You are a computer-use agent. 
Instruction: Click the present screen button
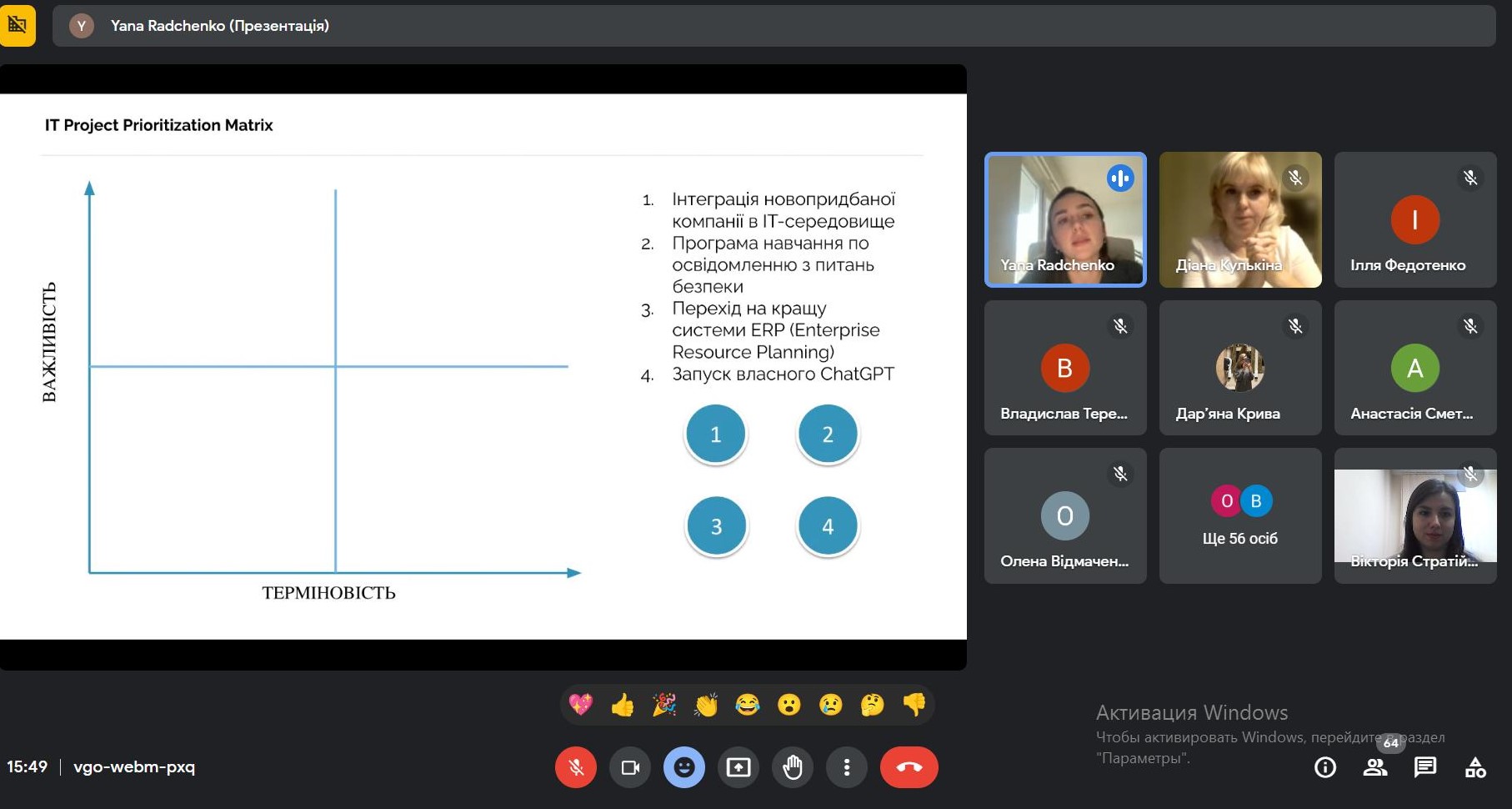point(738,767)
